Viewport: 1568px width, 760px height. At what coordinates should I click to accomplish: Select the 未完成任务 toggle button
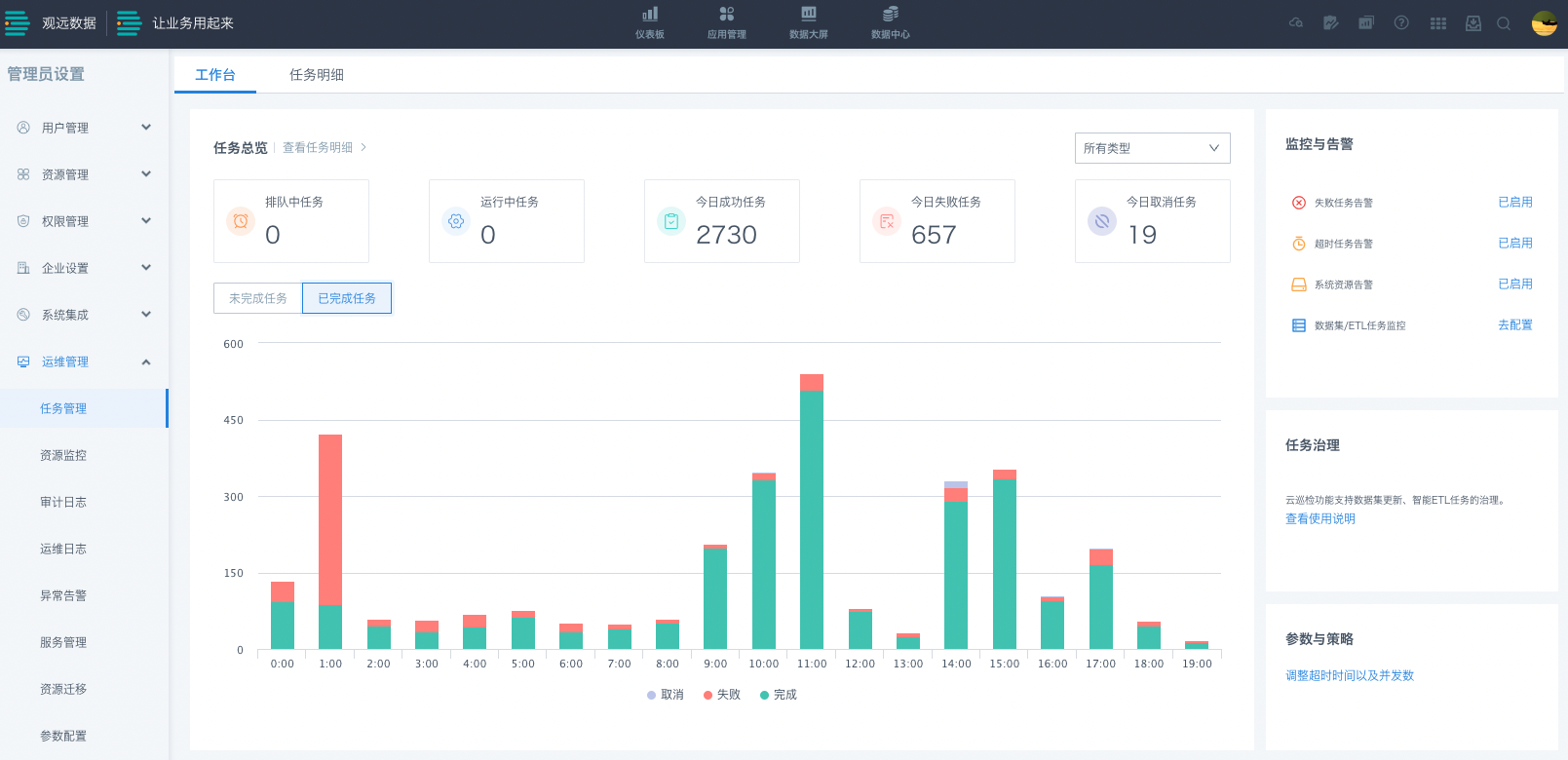[x=258, y=298]
